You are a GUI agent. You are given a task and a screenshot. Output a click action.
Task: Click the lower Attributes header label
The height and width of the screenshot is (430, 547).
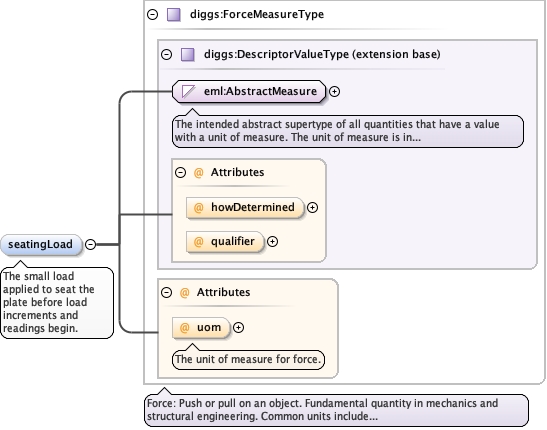point(223,292)
